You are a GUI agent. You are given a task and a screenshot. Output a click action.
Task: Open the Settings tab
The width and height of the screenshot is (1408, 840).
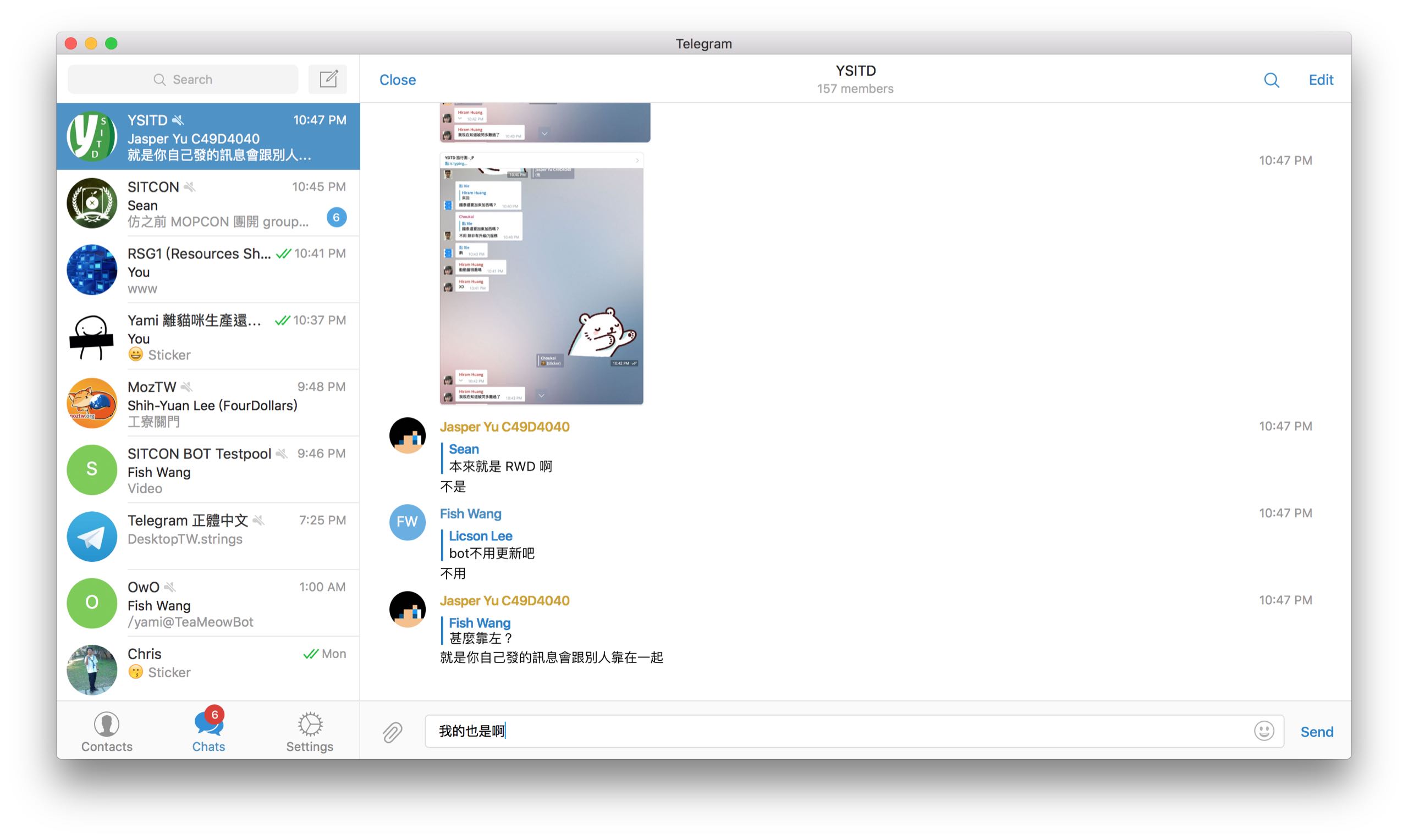(310, 732)
